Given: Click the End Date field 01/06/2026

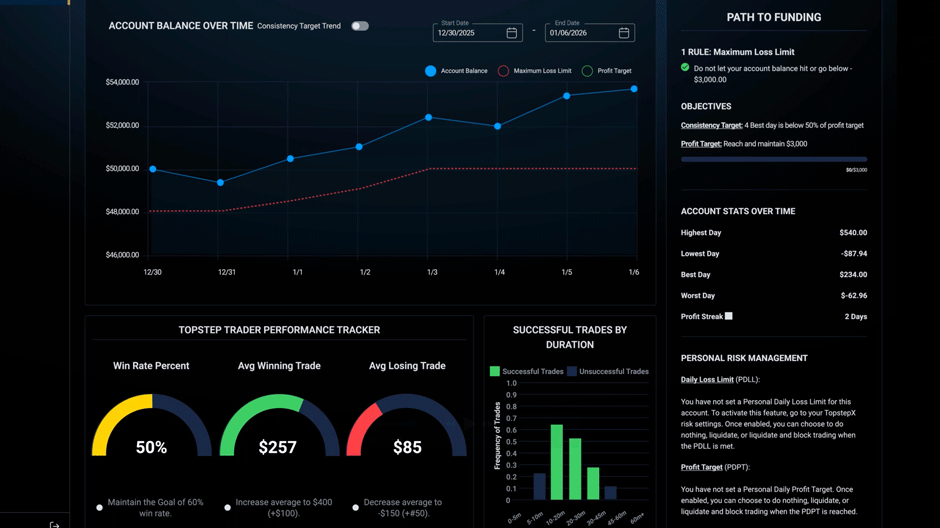Looking at the screenshot, I should click(x=589, y=32).
